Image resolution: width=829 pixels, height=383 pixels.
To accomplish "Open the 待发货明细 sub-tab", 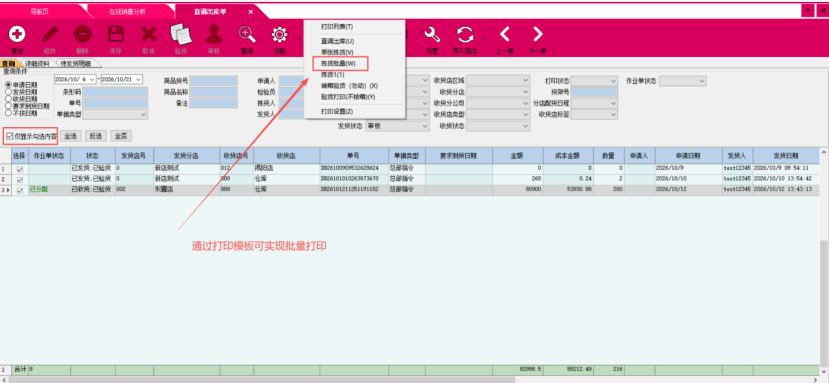I will point(75,63).
